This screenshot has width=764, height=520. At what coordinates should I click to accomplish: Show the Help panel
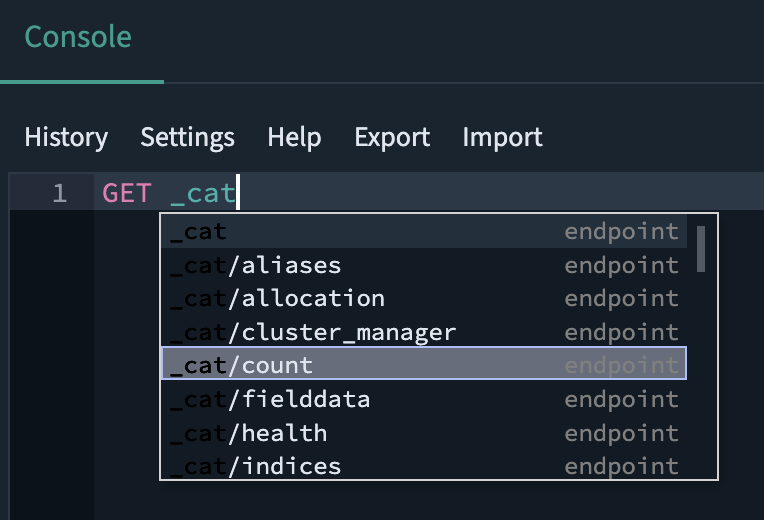pyautogui.click(x=294, y=137)
